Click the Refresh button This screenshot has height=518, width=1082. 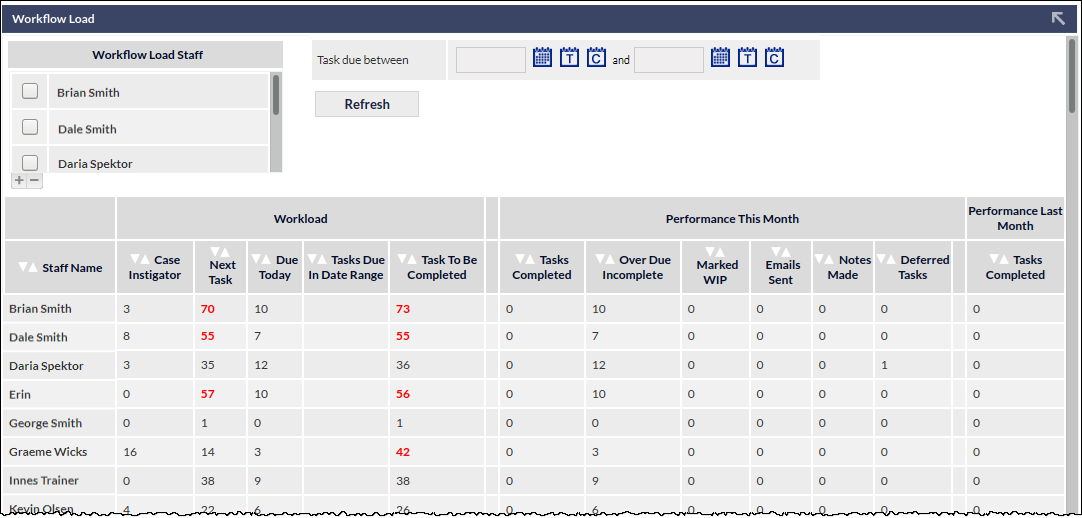[x=367, y=104]
